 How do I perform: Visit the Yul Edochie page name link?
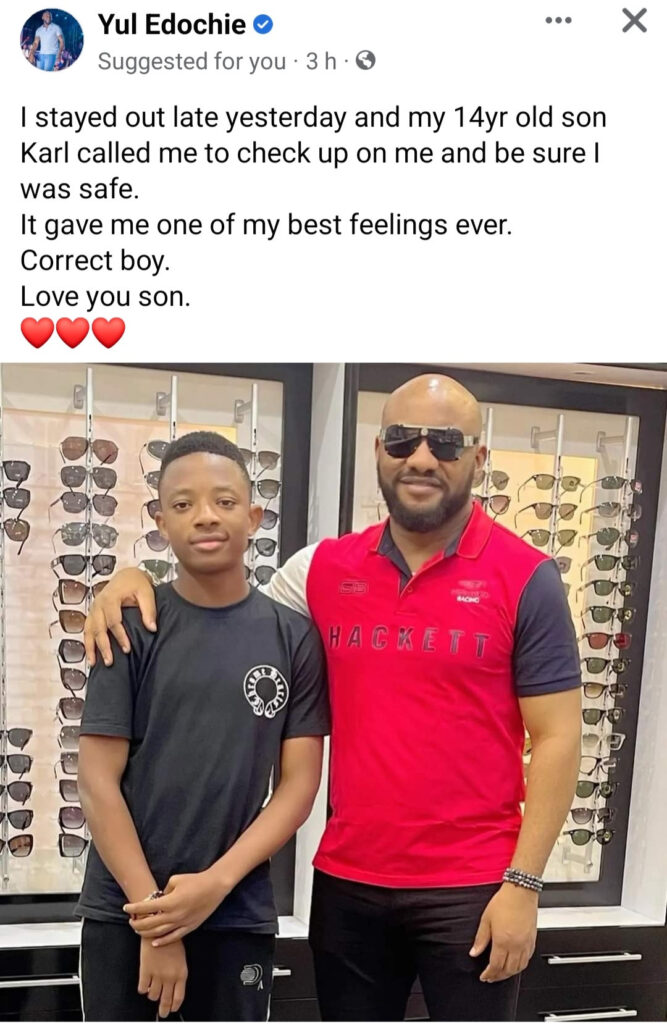click(172, 25)
